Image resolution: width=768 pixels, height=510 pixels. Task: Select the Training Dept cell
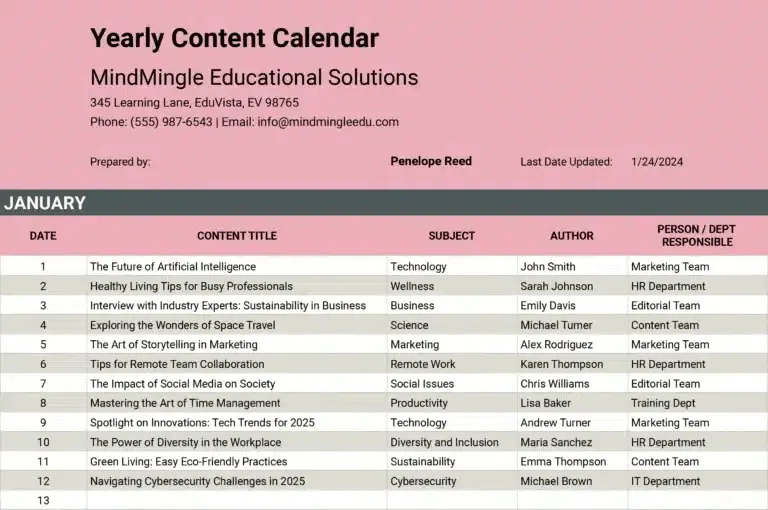[698, 403]
